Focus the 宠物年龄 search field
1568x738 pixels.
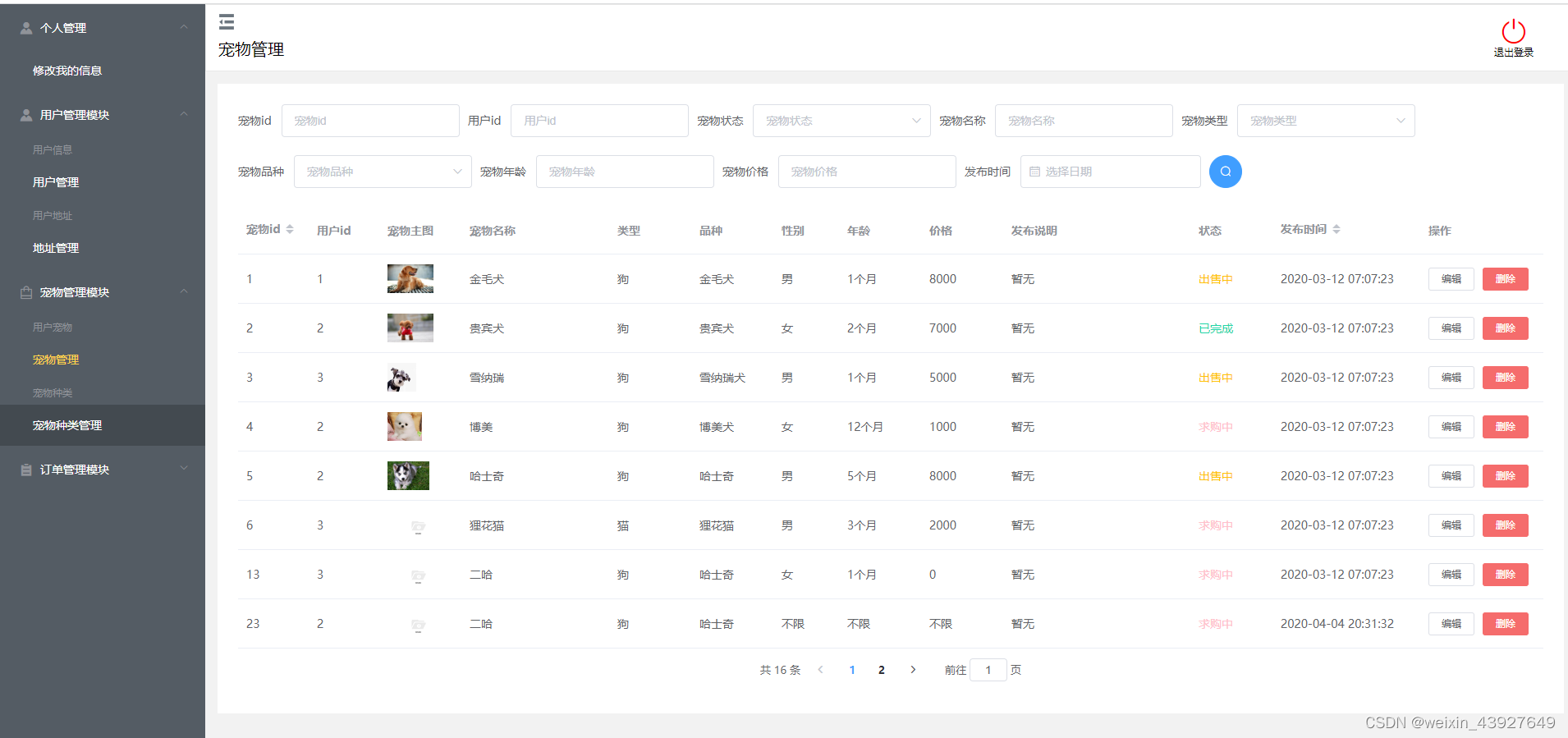[625, 172]
